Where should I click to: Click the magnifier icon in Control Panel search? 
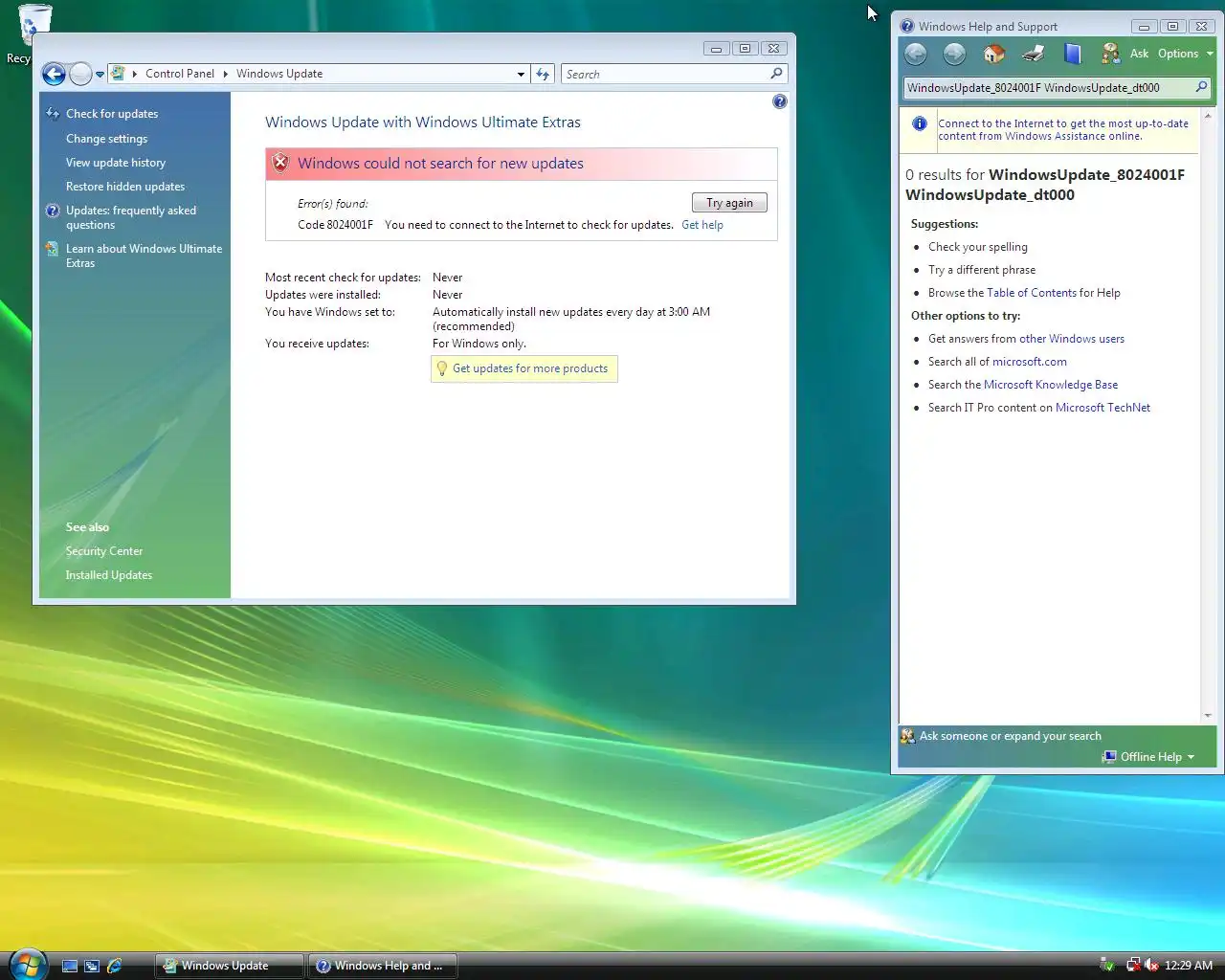tap(777, 74)
